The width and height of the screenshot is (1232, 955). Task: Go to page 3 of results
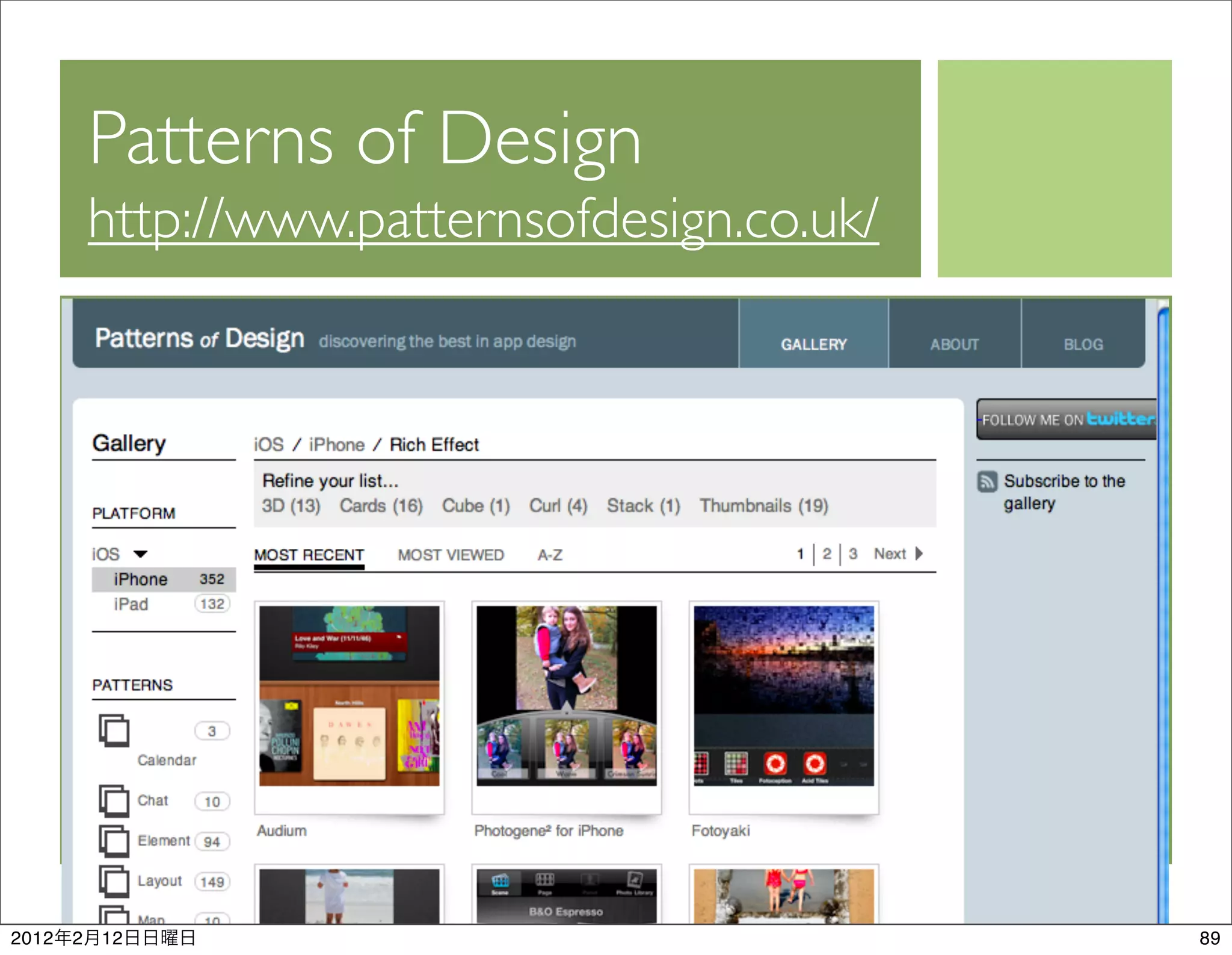853,554
